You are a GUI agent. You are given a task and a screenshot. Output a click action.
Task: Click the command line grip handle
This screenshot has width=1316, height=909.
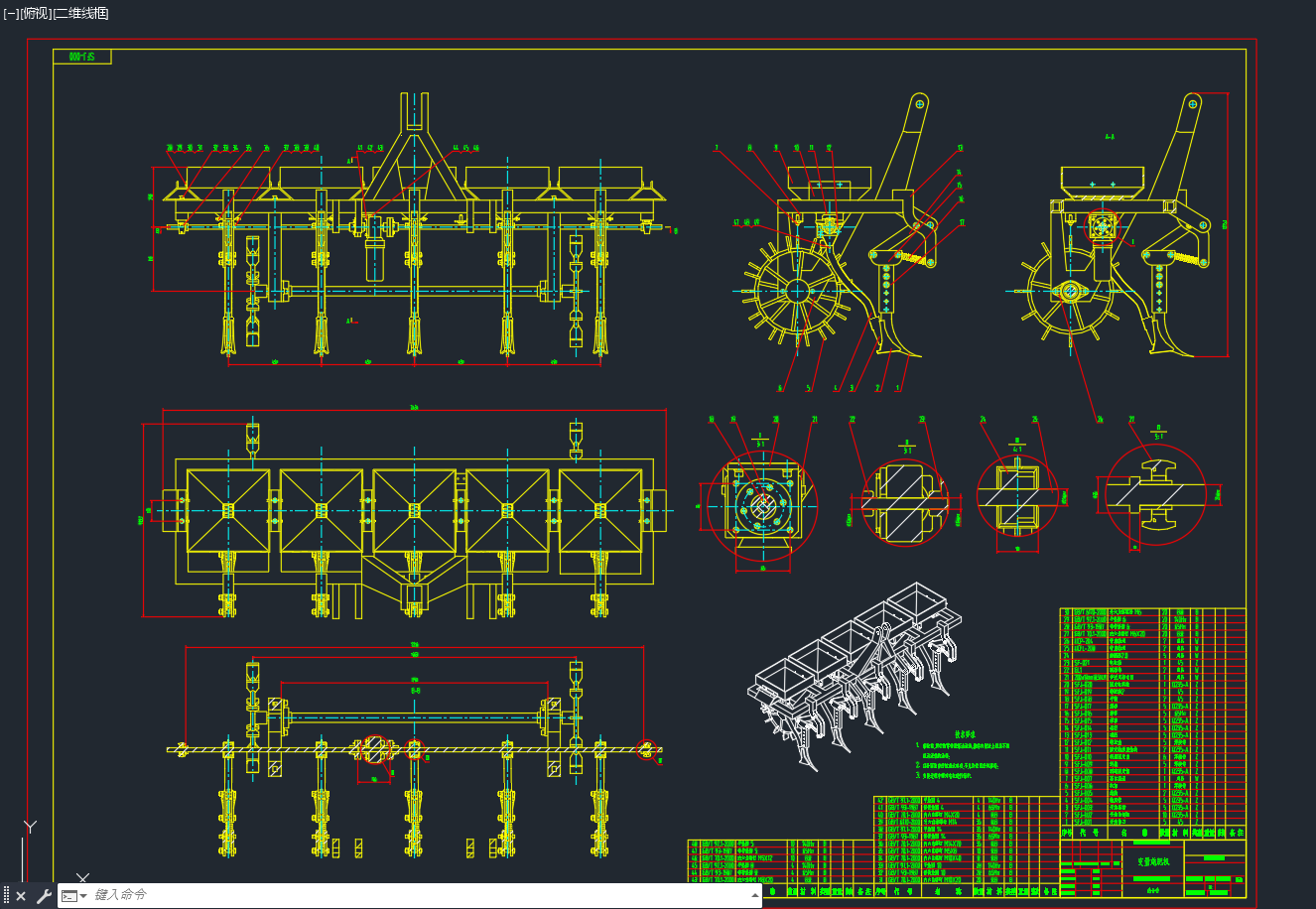coord(6,896)
